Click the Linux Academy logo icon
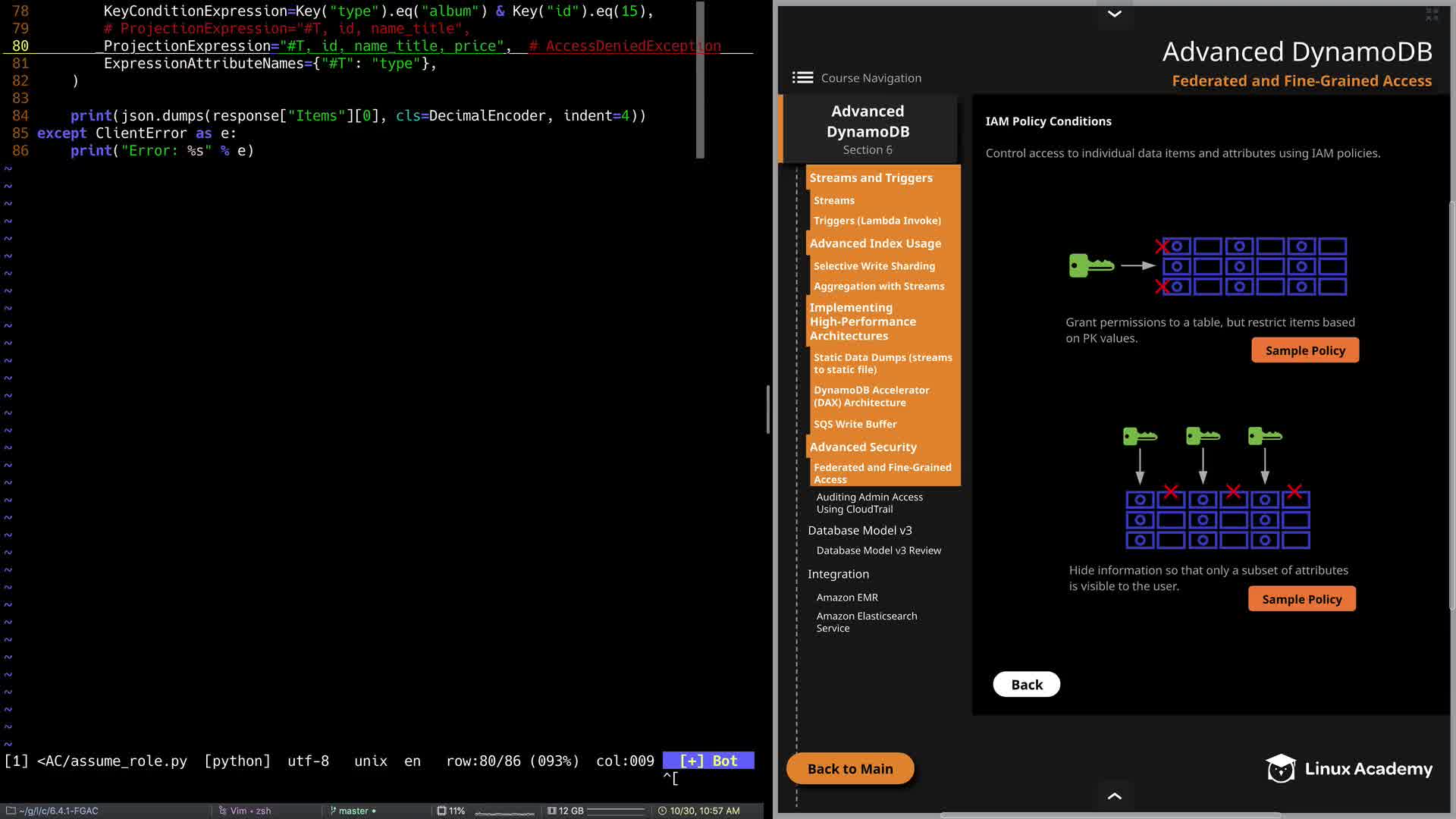Image resolution: width=1456 pixels, height=819 pixels. (1281, 769)
